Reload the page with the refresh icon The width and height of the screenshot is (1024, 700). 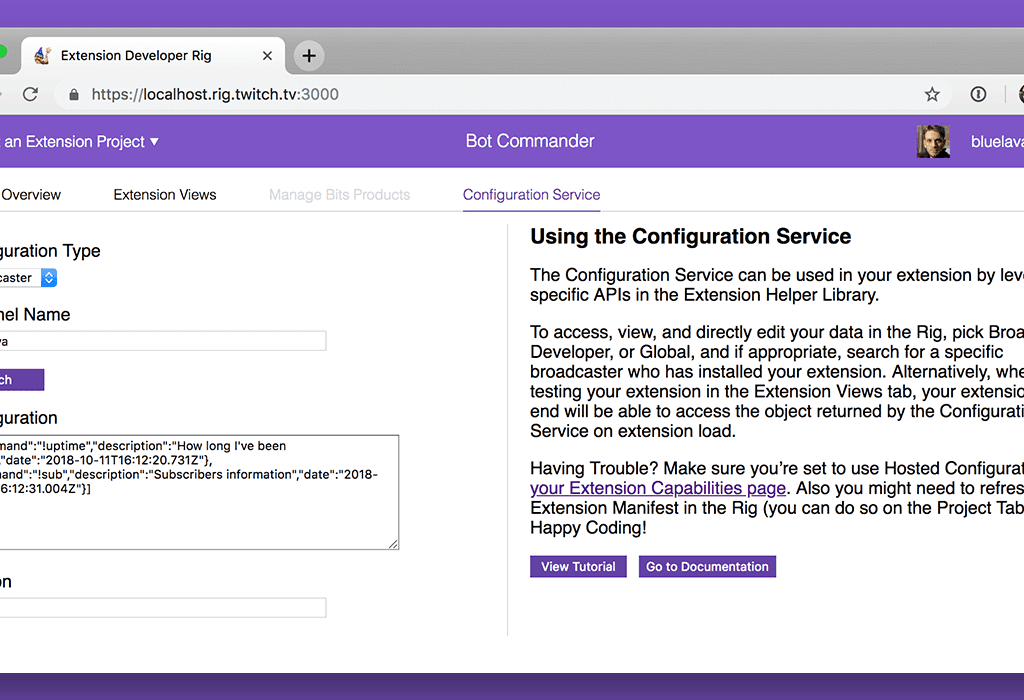30,94
